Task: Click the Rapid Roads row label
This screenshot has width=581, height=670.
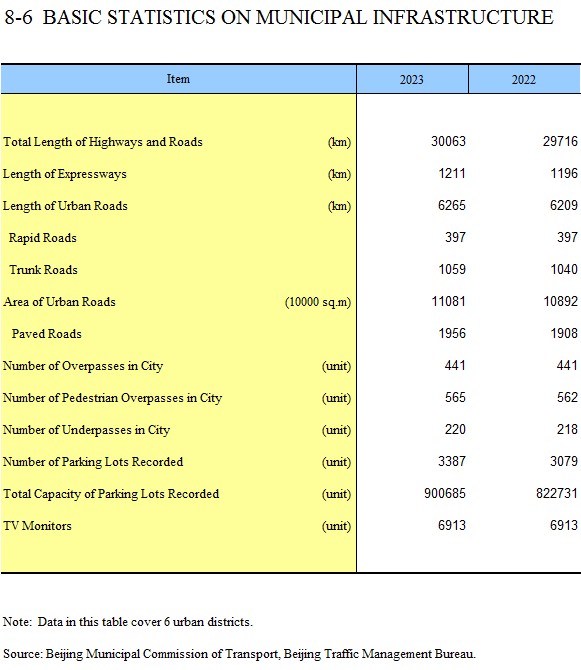Action: point(43,238)
